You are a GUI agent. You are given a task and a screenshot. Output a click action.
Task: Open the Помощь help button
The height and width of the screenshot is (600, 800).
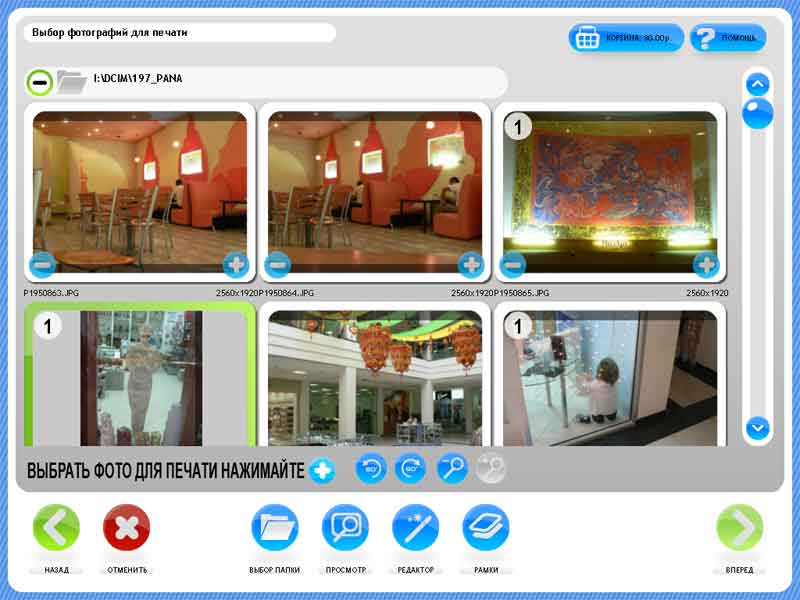[728, 38]
